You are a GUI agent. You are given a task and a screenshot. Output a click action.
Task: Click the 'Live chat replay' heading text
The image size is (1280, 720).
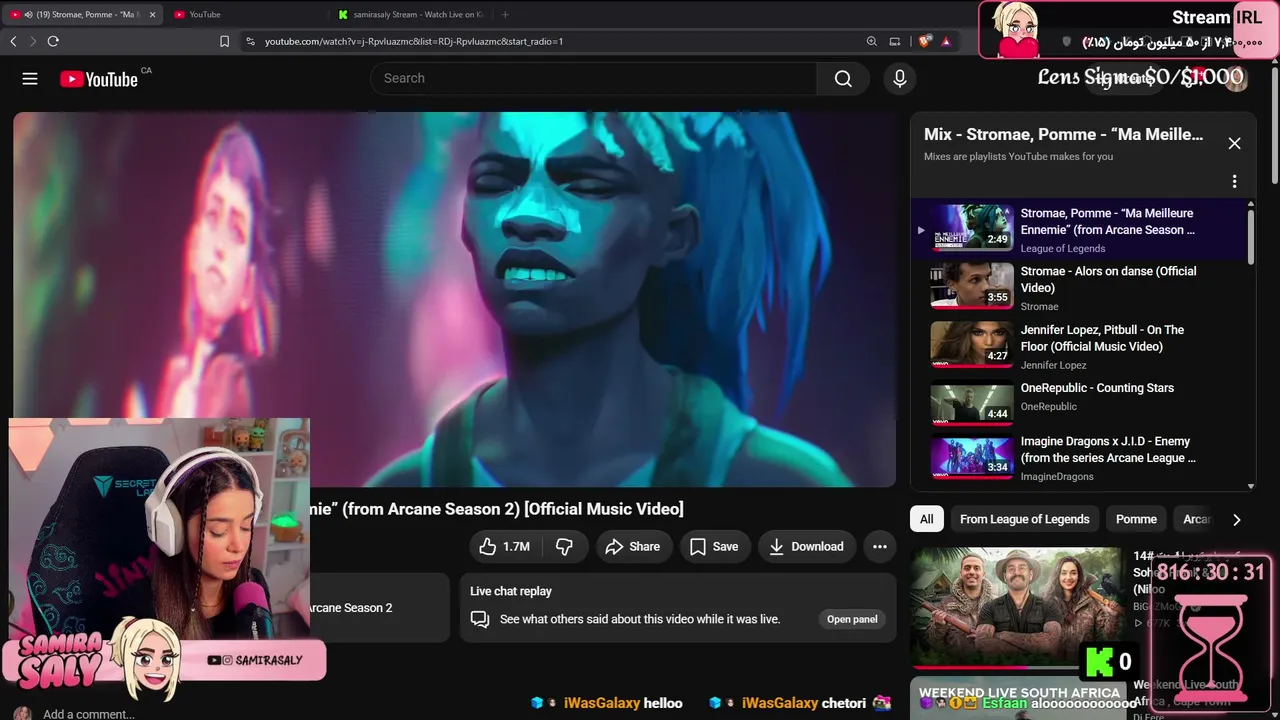(x=511, y=591)
